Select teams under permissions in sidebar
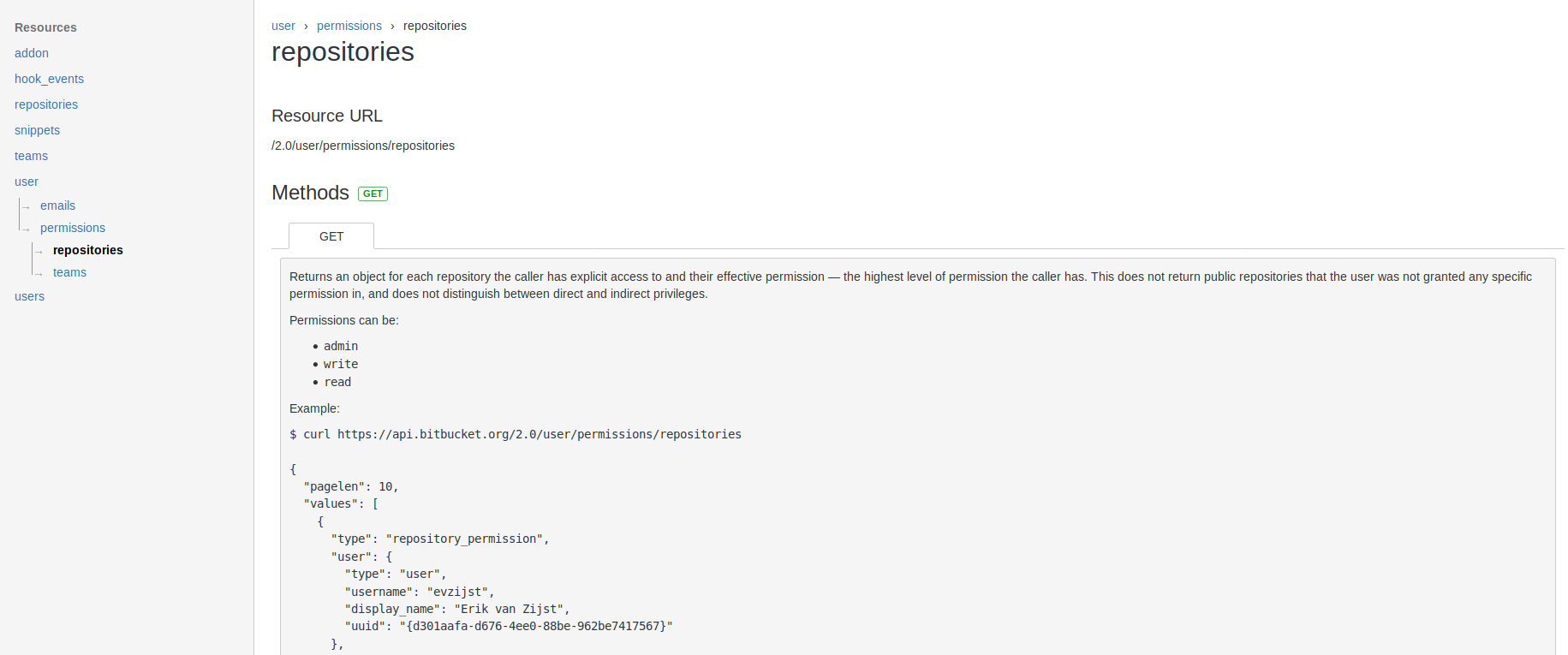Image resolution: width=1568 pixels, height=655 pixels. [69, 272]
